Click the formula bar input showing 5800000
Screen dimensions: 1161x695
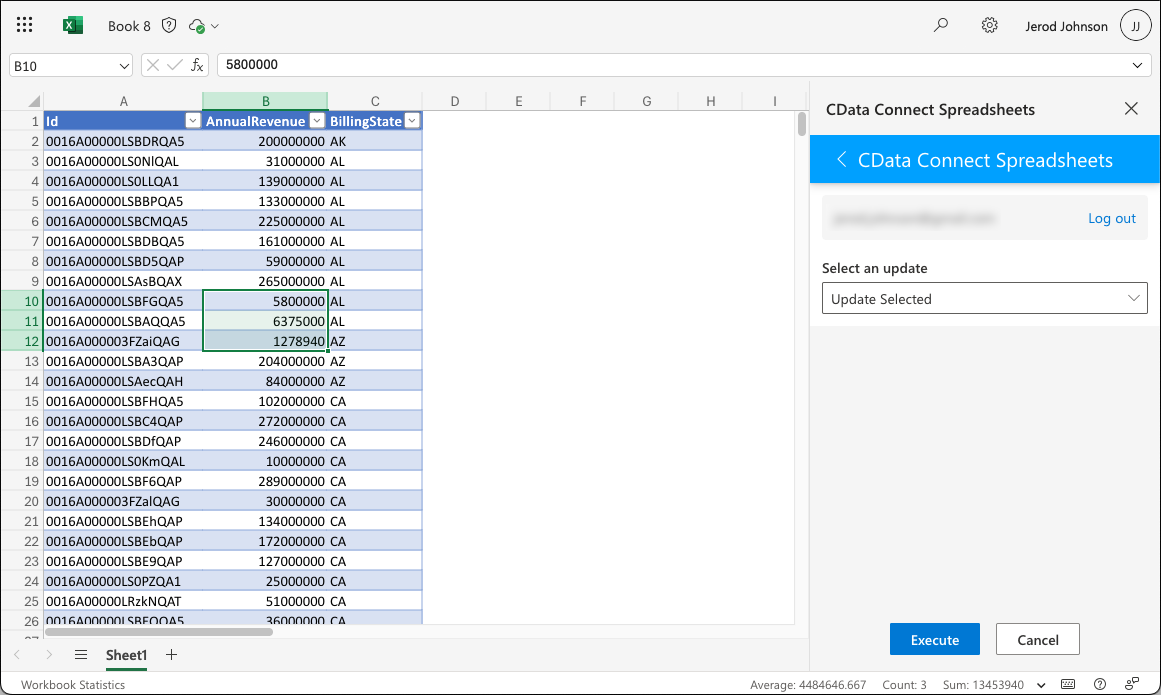point(670,65)
